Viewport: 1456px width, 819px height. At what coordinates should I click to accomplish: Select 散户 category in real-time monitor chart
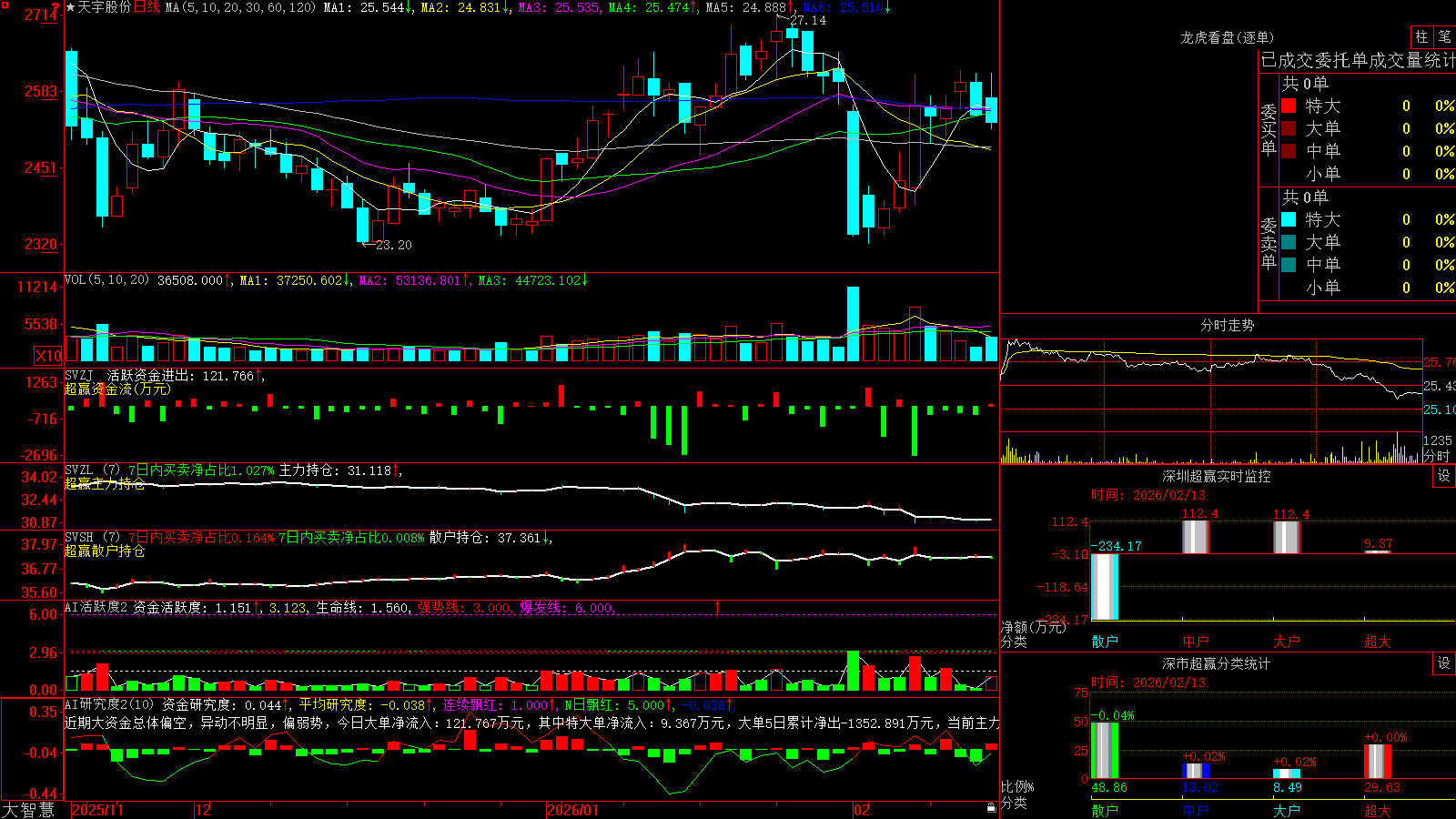click(x=1105, y=642)
